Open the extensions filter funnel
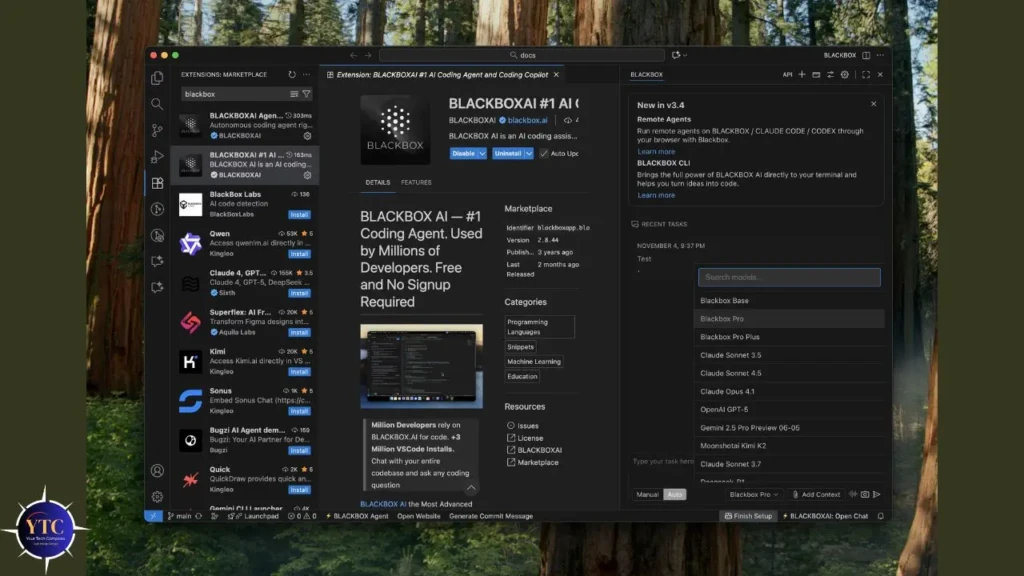Viewport: 1024px width, 576px height. tap(306, 94)
